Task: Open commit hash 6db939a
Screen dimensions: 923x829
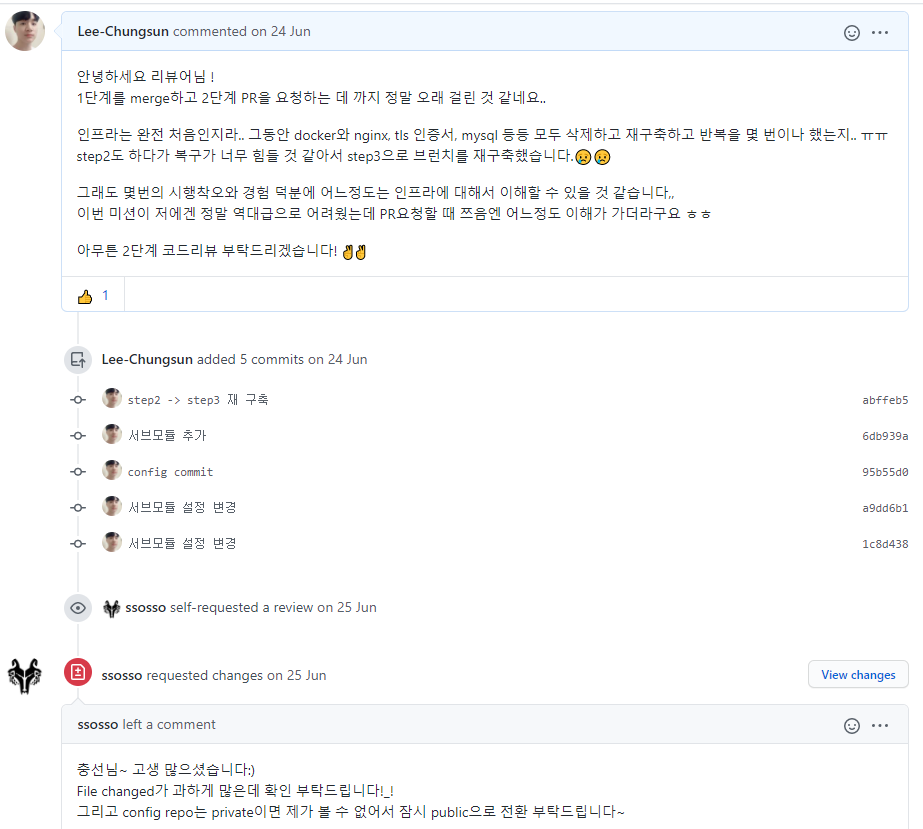Action: pyautogui.click(x=885, y=436)
